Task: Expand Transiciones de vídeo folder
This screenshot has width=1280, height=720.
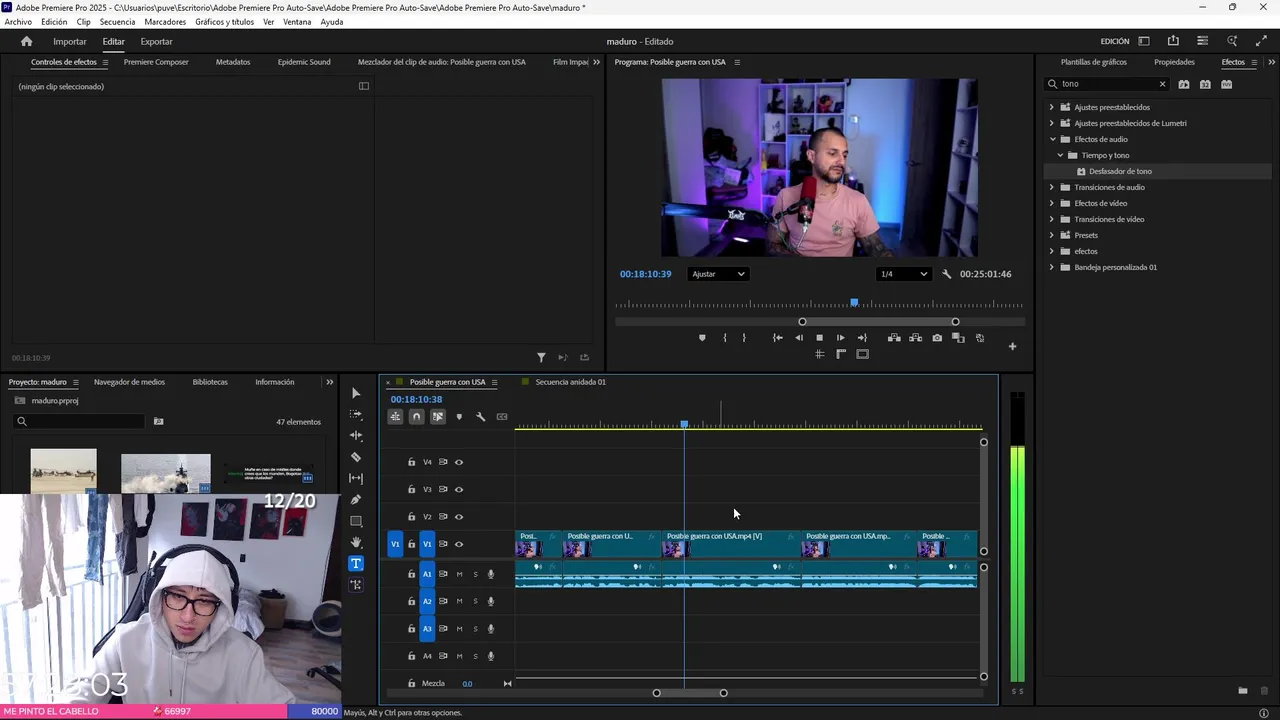Action: 1052,219
